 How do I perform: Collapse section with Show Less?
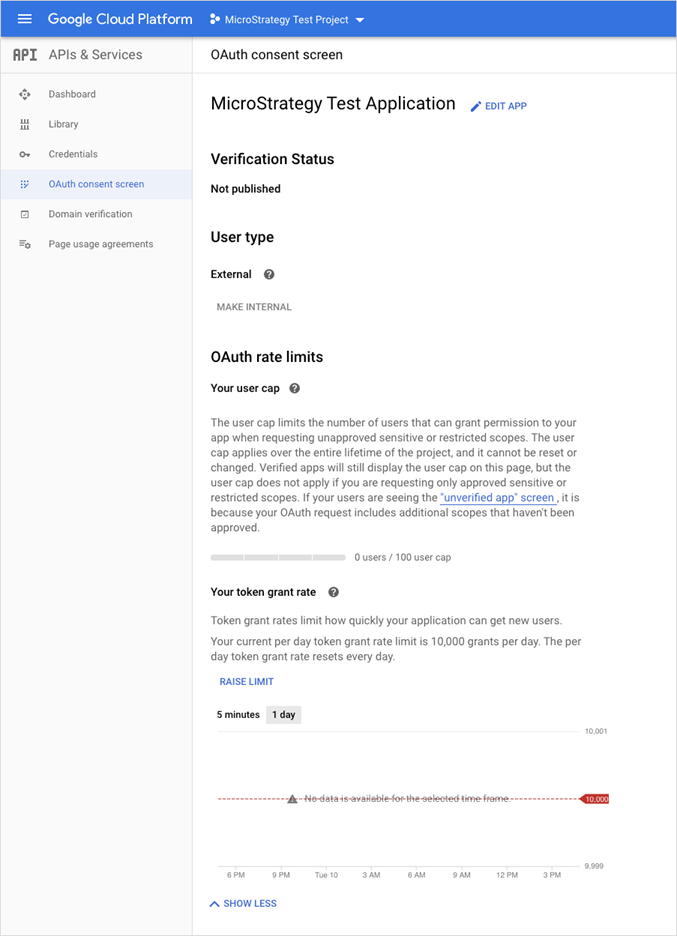click(x=243, y=903)
